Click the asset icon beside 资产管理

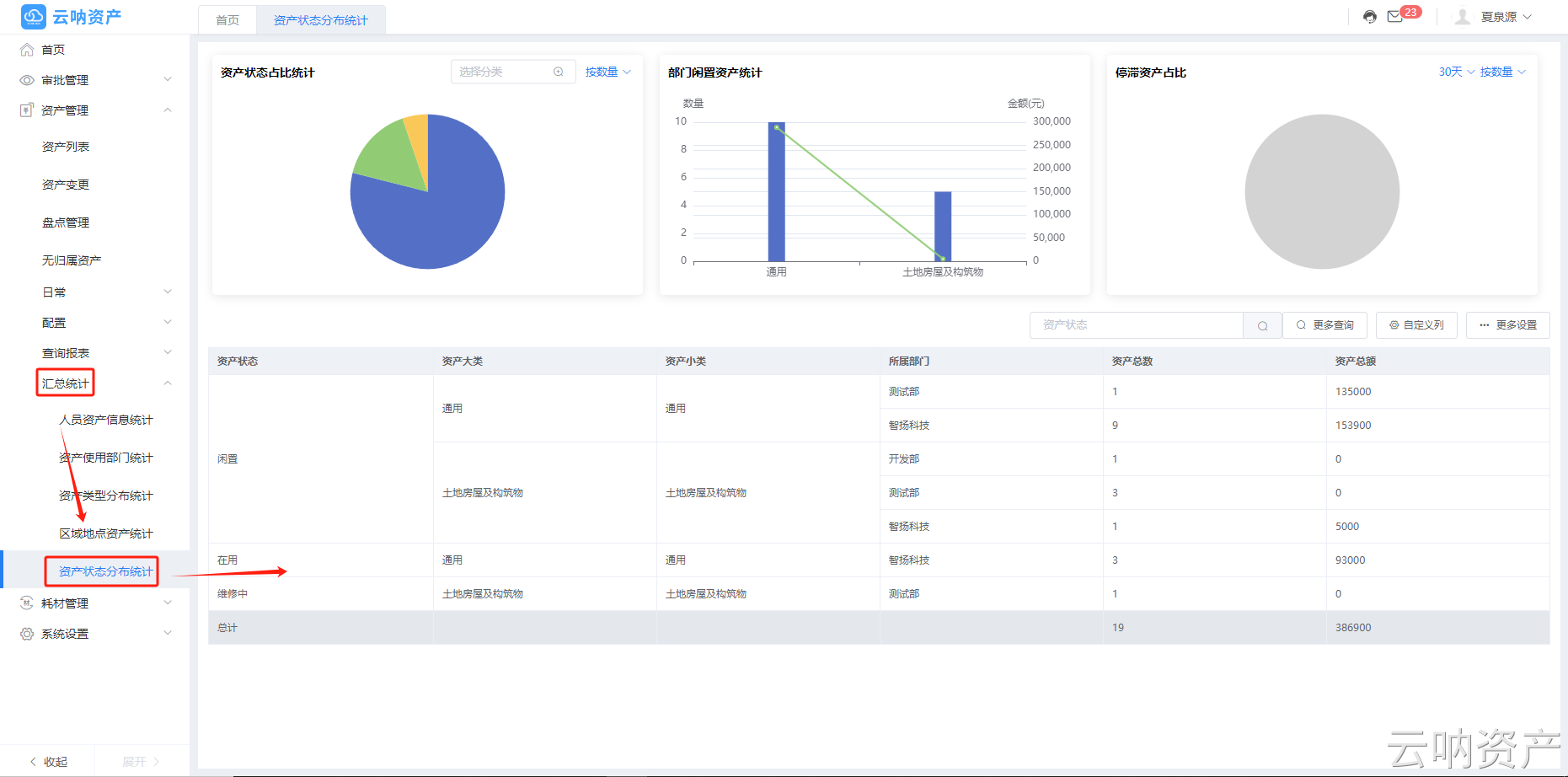tap(27, 110)
